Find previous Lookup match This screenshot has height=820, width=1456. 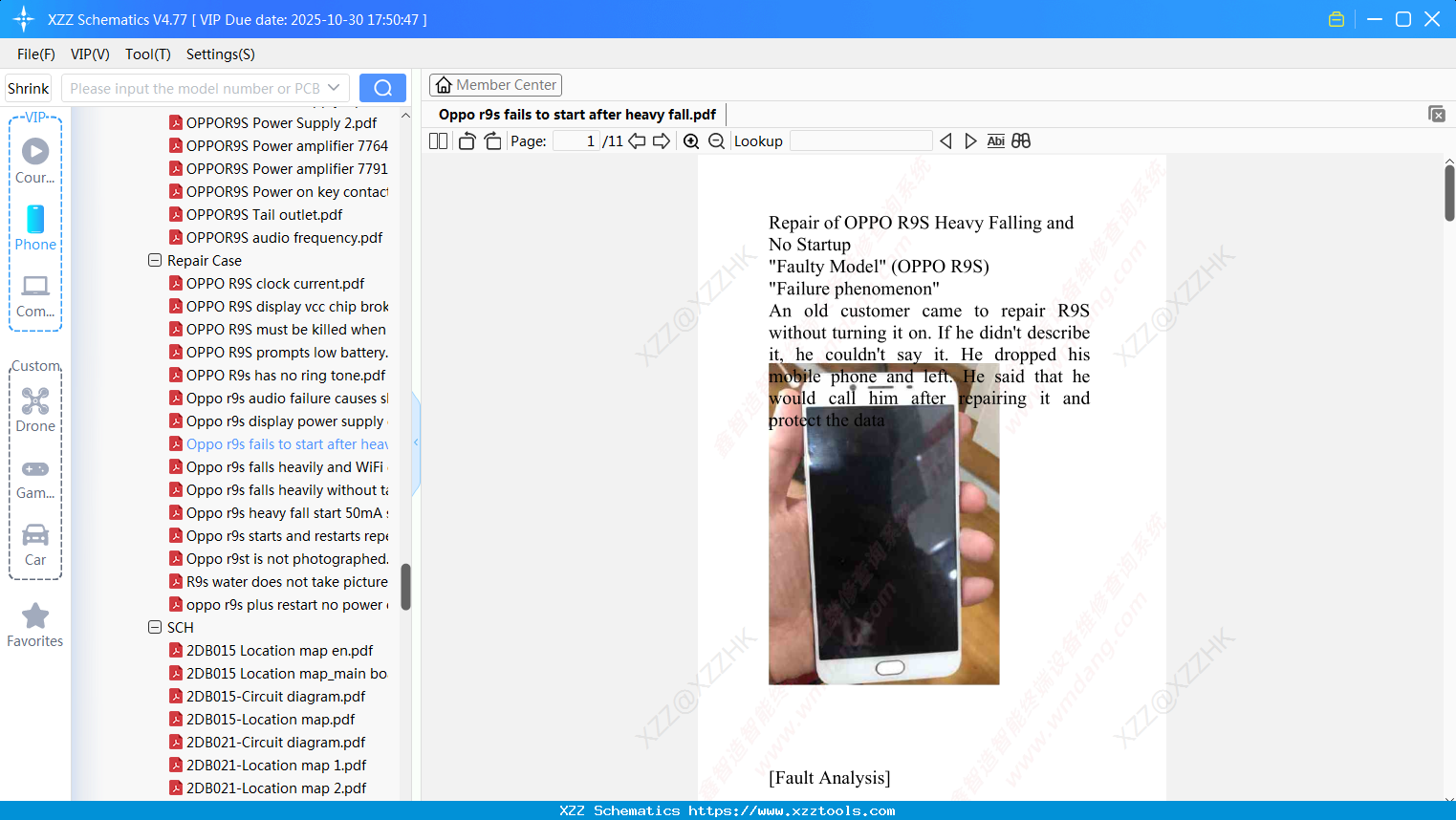(945, 141)
